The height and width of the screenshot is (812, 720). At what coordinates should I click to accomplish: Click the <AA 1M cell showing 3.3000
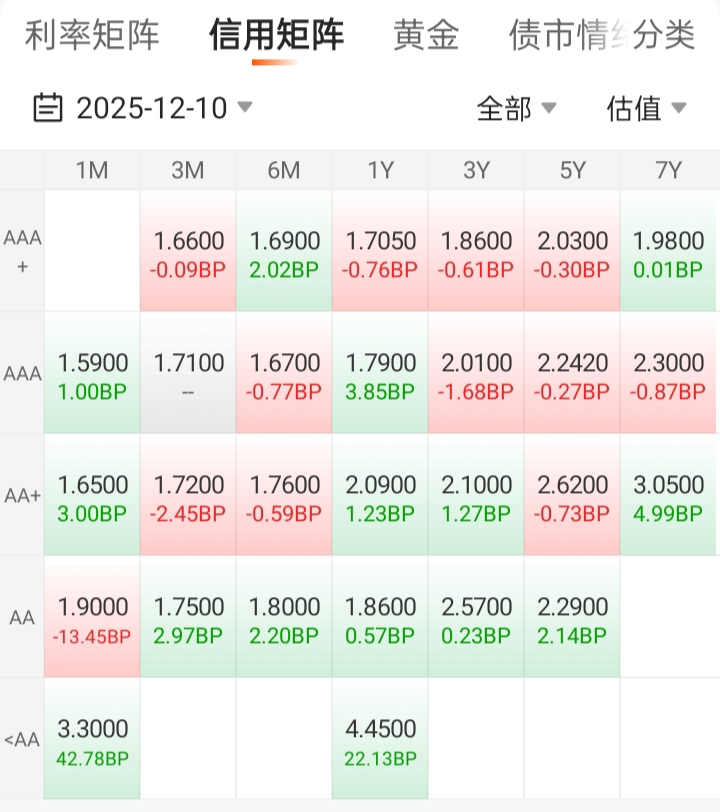pyautogui.click(x=93, y=739)
